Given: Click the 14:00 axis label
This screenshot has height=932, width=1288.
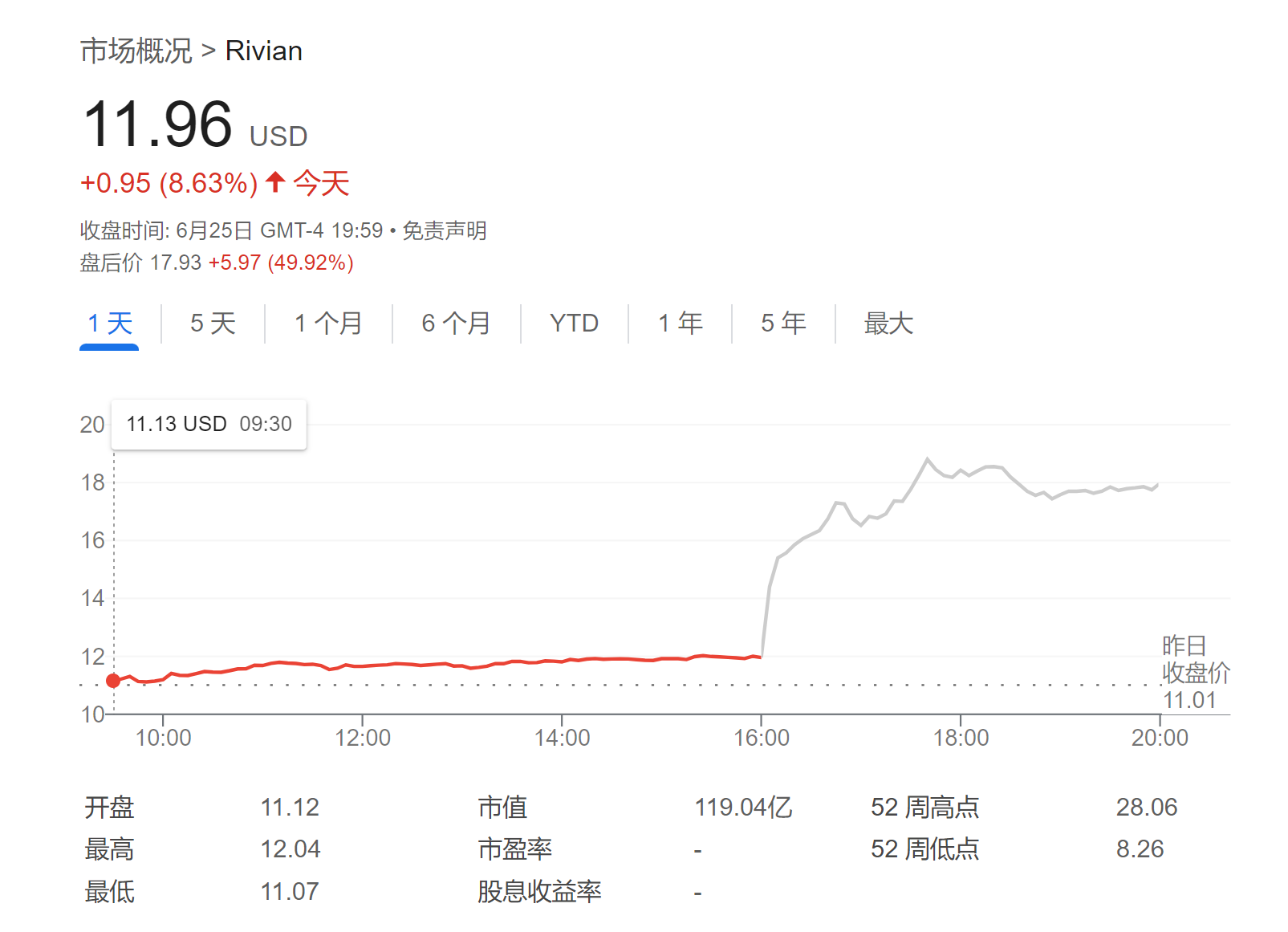Looking at the screenshot, I should [x=562, y=738].
